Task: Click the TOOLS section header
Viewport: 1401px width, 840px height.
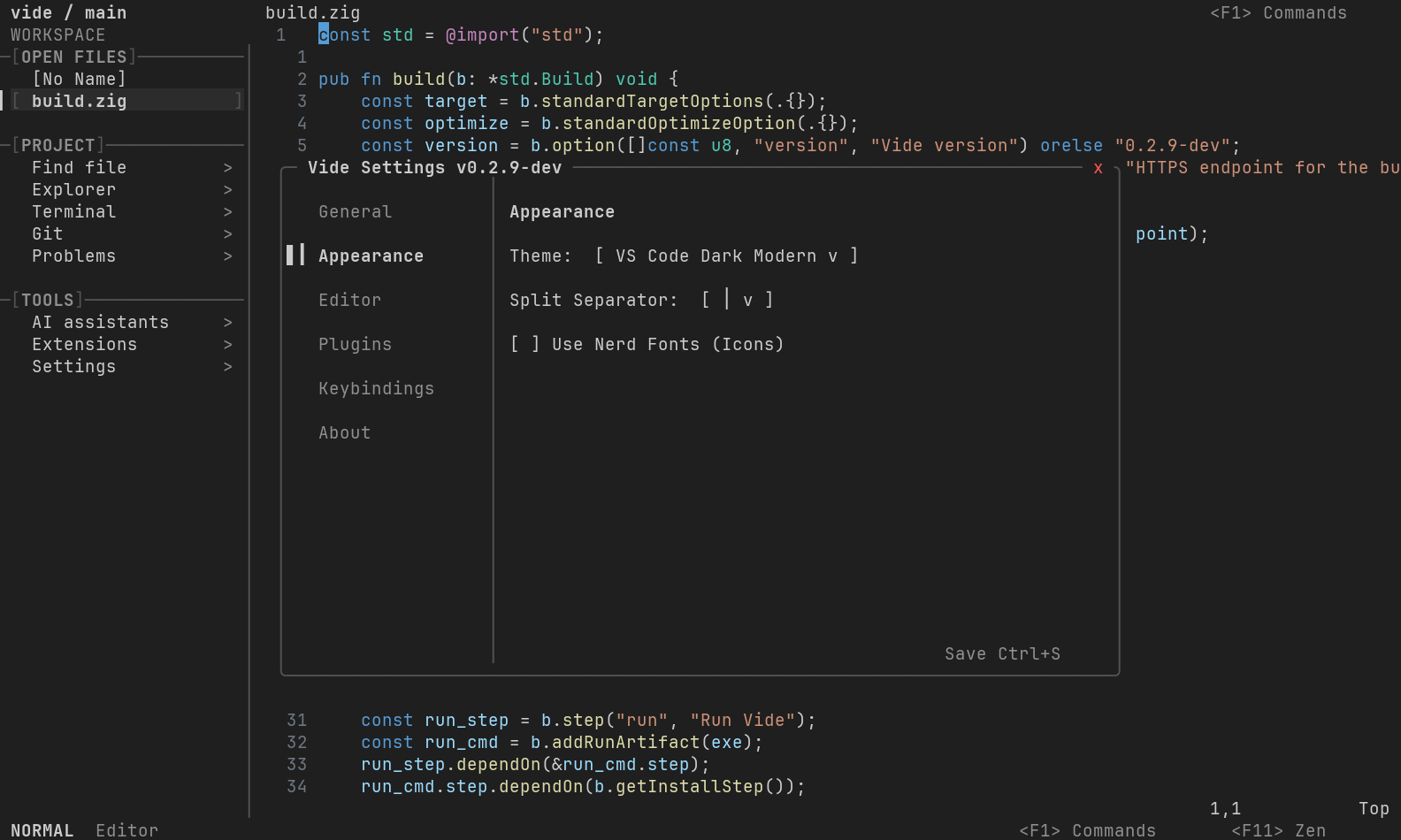Action: click(47, 301)
